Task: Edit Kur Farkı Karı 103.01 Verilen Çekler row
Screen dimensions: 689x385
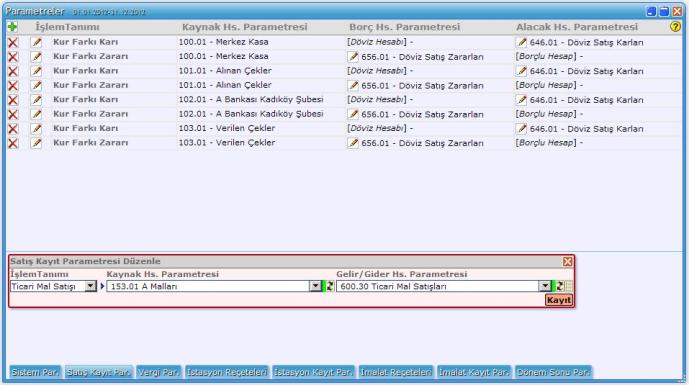Action: pyautogui.click(x=36, y=129)
